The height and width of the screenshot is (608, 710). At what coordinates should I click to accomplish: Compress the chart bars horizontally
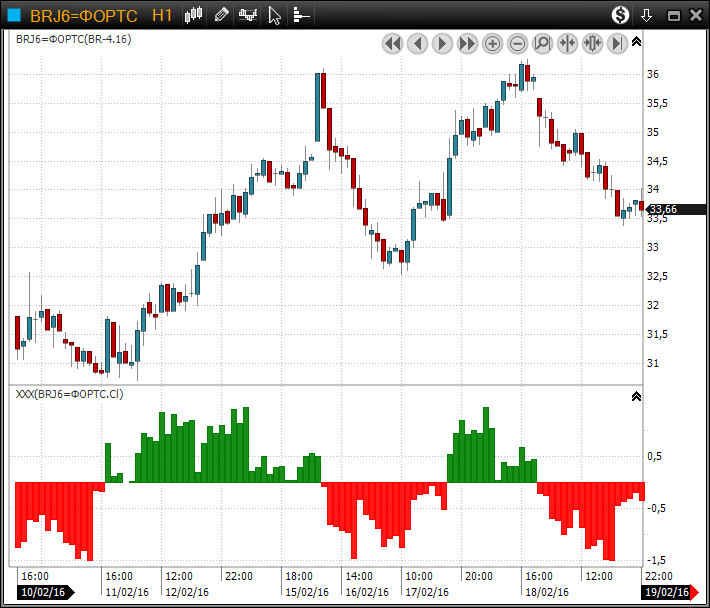[567, 43]
